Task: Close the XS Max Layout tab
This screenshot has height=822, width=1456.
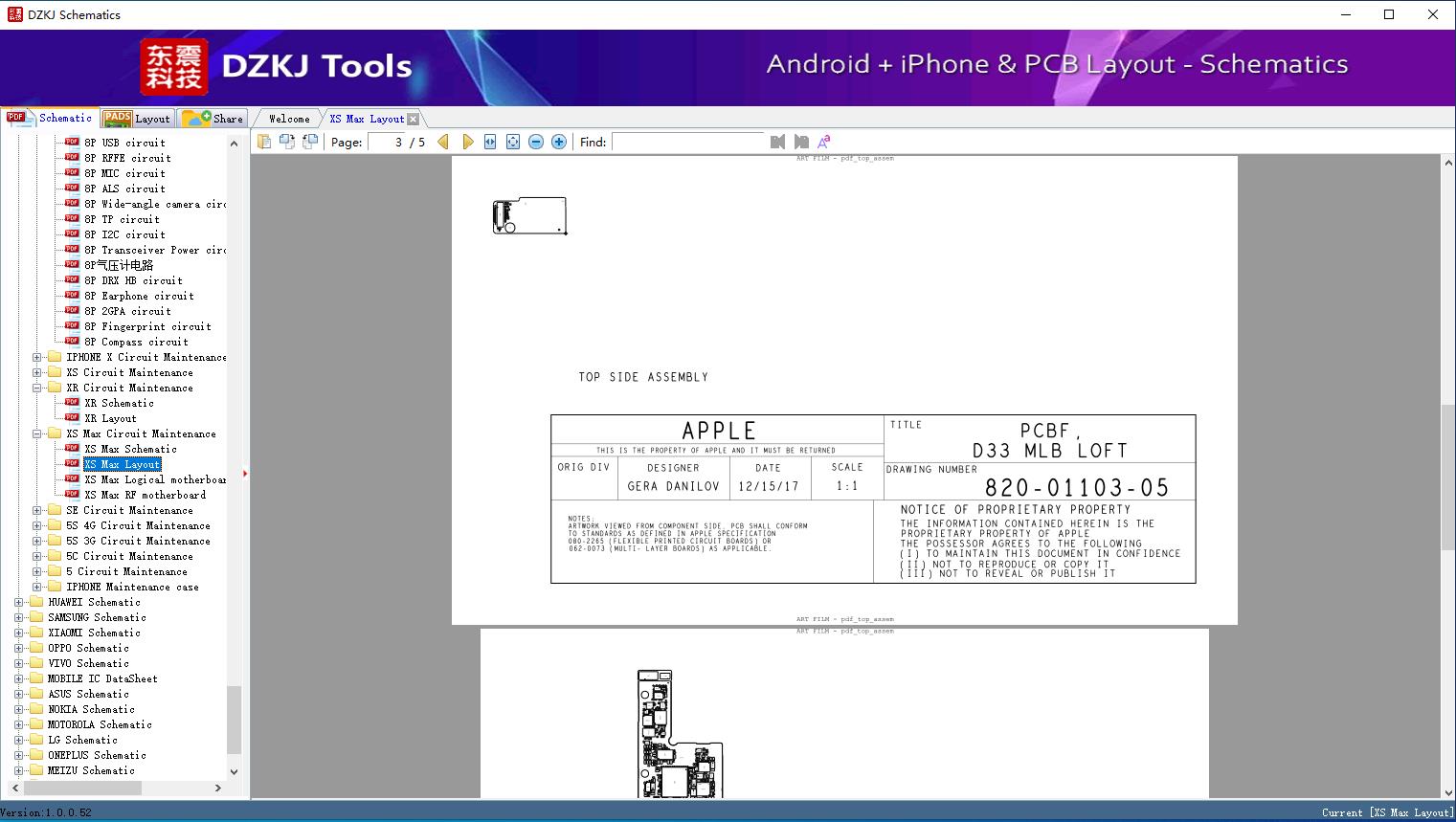Action: 413,119
